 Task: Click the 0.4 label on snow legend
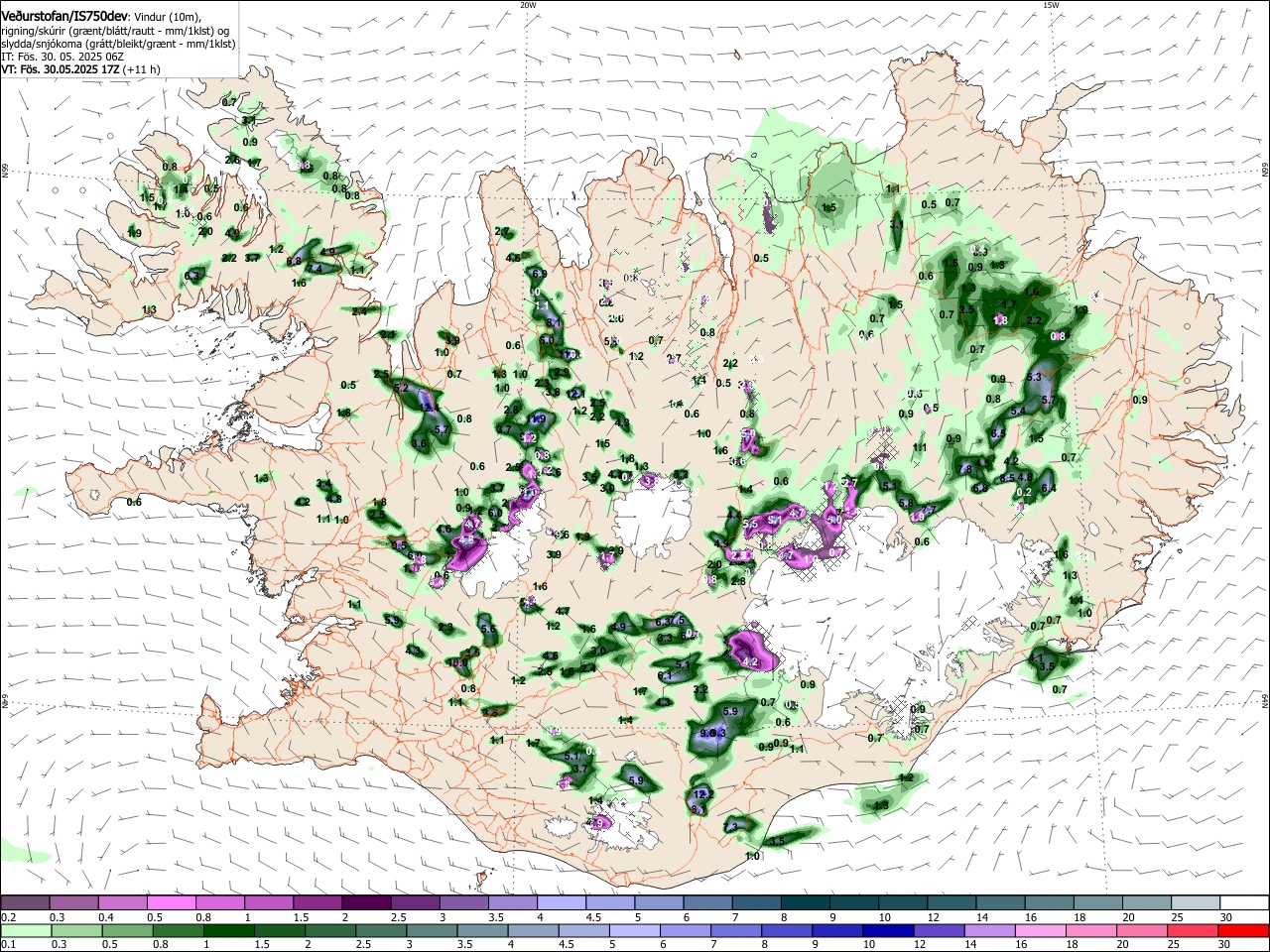tap(106, 917)
